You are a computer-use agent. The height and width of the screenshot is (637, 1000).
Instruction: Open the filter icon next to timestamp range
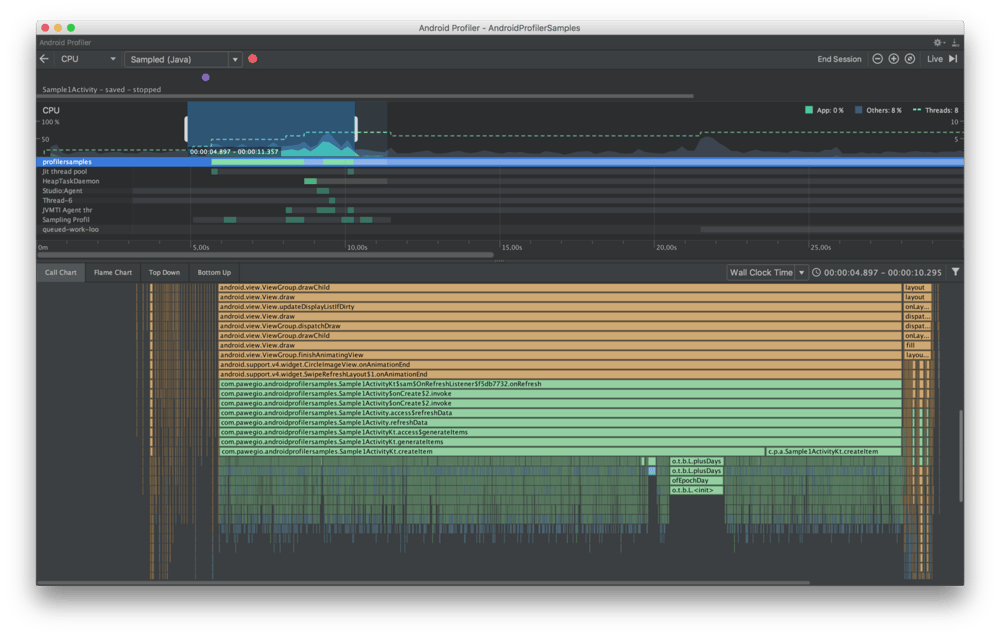(957, 271)
